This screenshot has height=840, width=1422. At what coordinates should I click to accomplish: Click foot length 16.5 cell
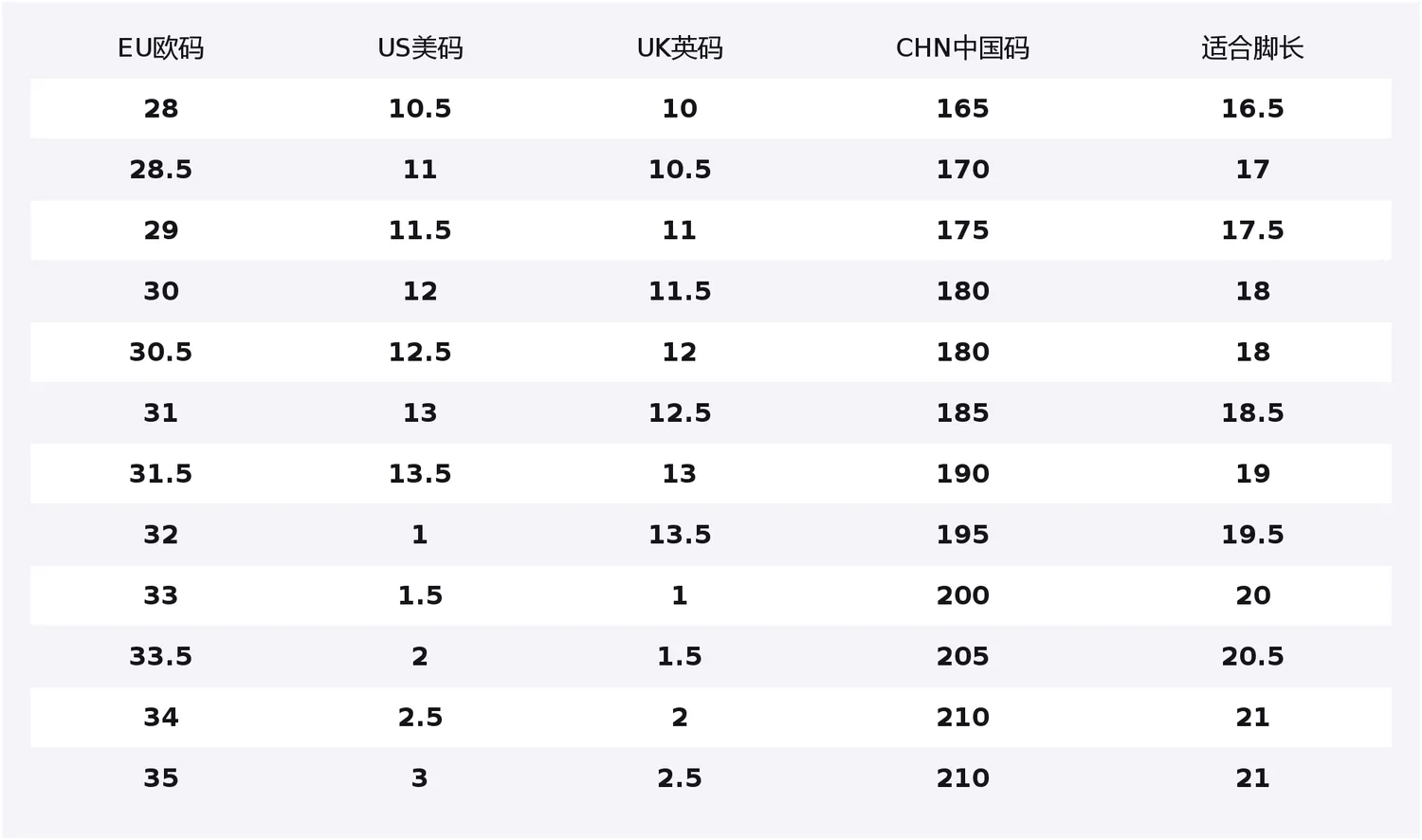(1252, 109)
